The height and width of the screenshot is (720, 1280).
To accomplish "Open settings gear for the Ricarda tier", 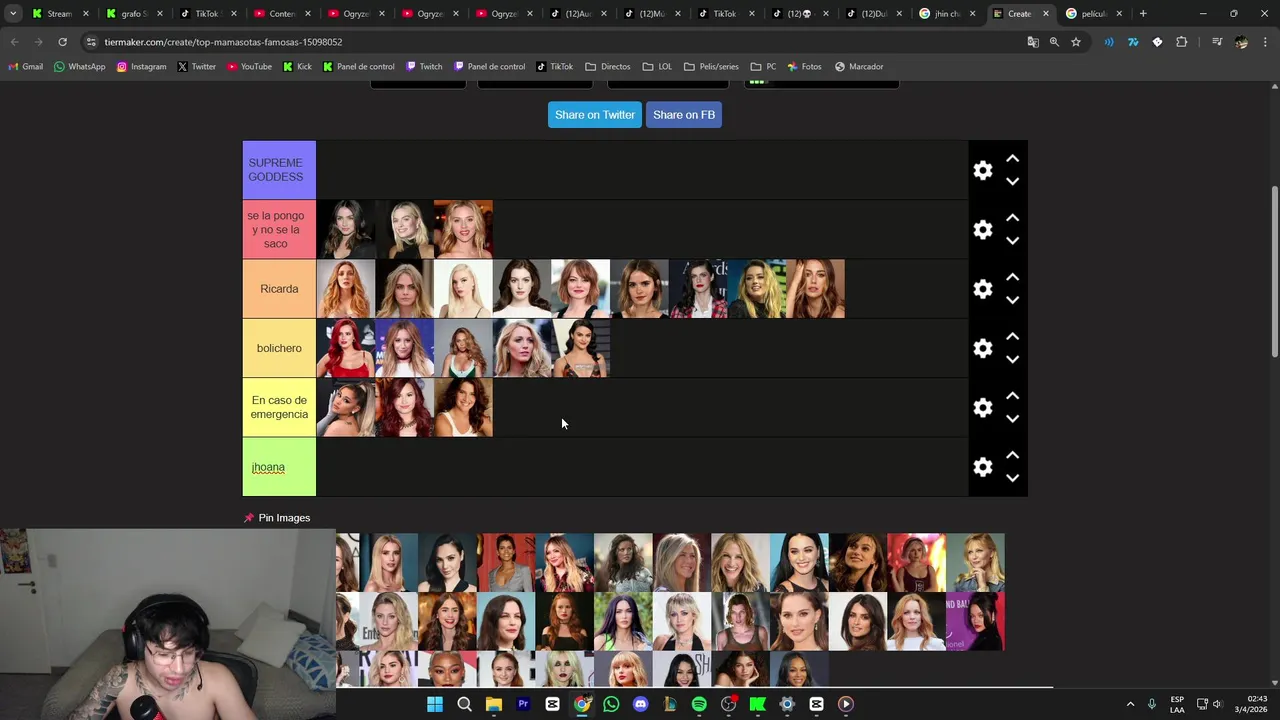I will (x=983, y=289).
